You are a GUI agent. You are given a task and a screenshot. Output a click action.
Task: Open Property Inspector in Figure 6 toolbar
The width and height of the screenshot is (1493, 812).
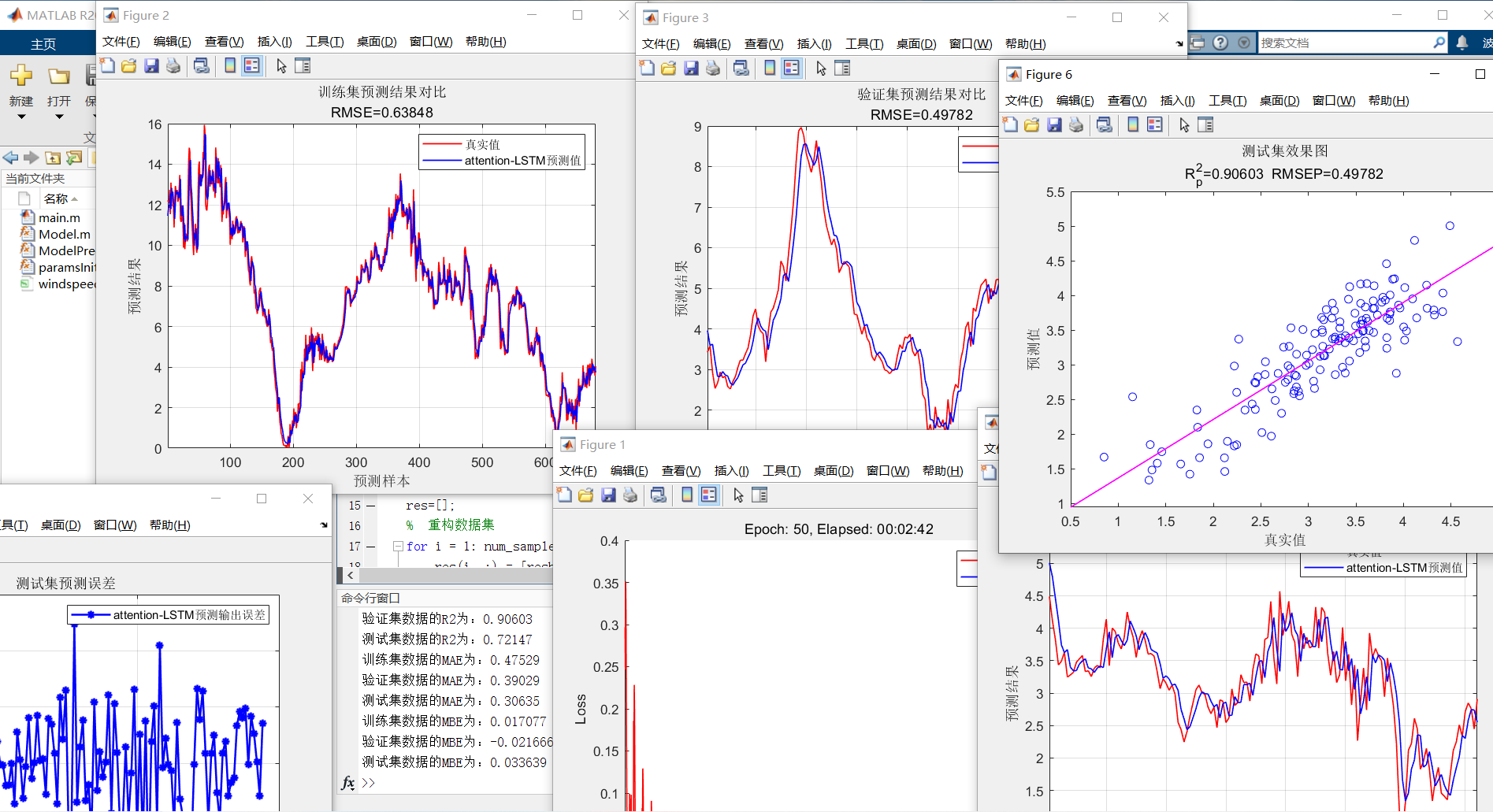[x=1205, y=125]
